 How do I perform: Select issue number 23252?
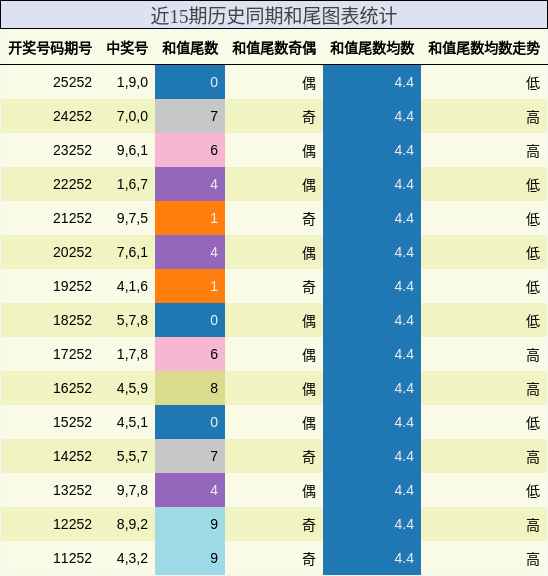pos(72,150)
